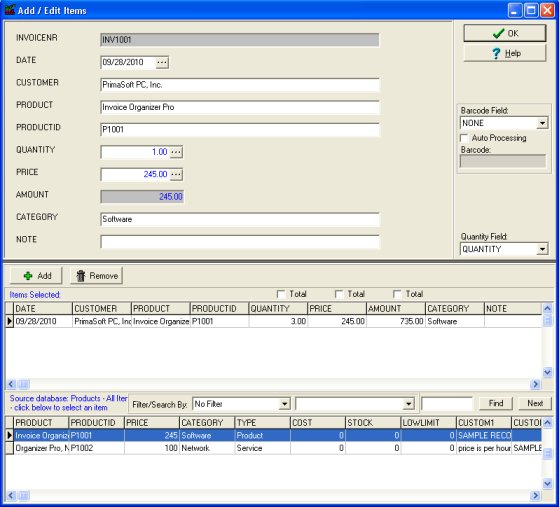
Task: Open the Barcode Field dropdown
Action: [x=542, y=123]
